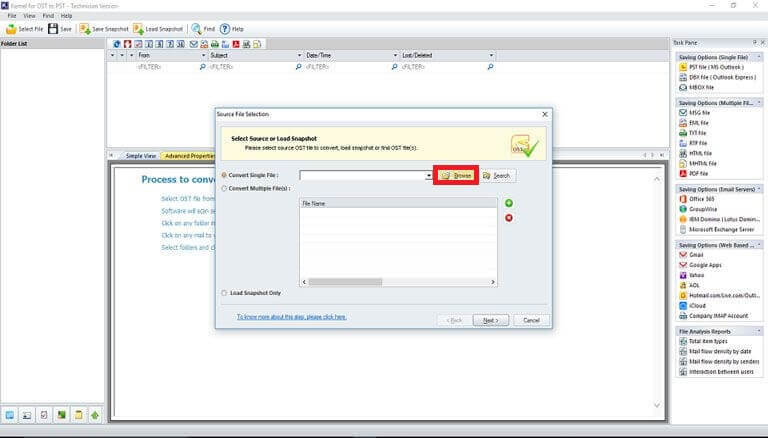Image resolution: width=768 pixels, height=438 pixels.
Task: Open the View menu
Action: tap(29, 16)
